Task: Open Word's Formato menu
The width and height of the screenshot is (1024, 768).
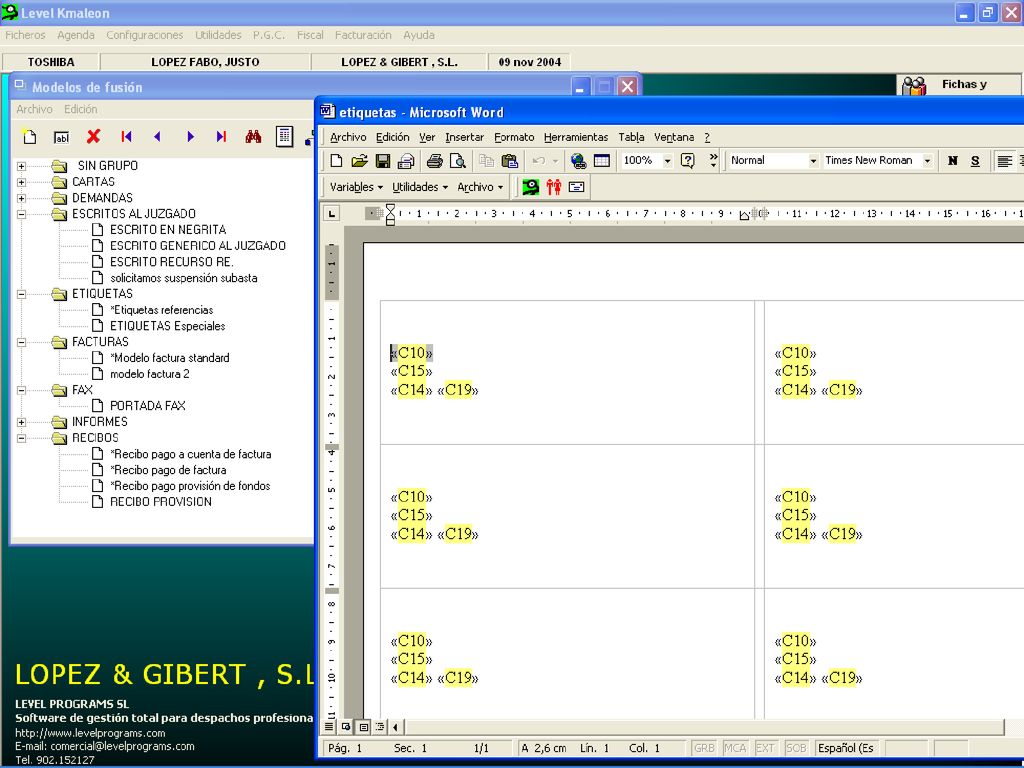Action: [514, 137]
